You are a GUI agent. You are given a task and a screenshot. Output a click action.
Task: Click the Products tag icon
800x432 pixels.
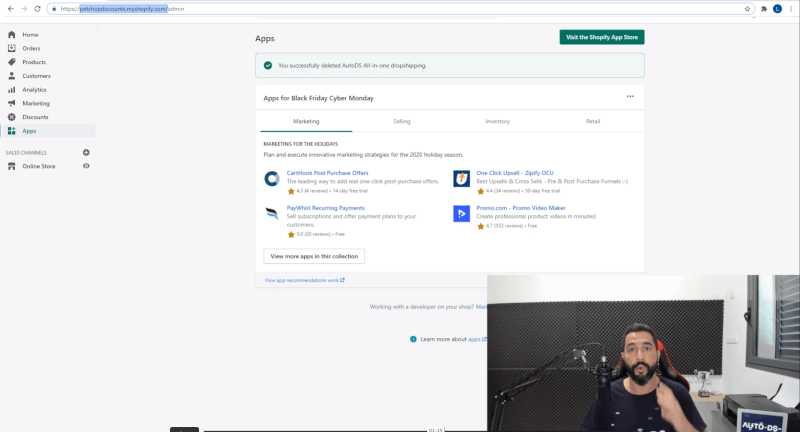click(12, 62)
